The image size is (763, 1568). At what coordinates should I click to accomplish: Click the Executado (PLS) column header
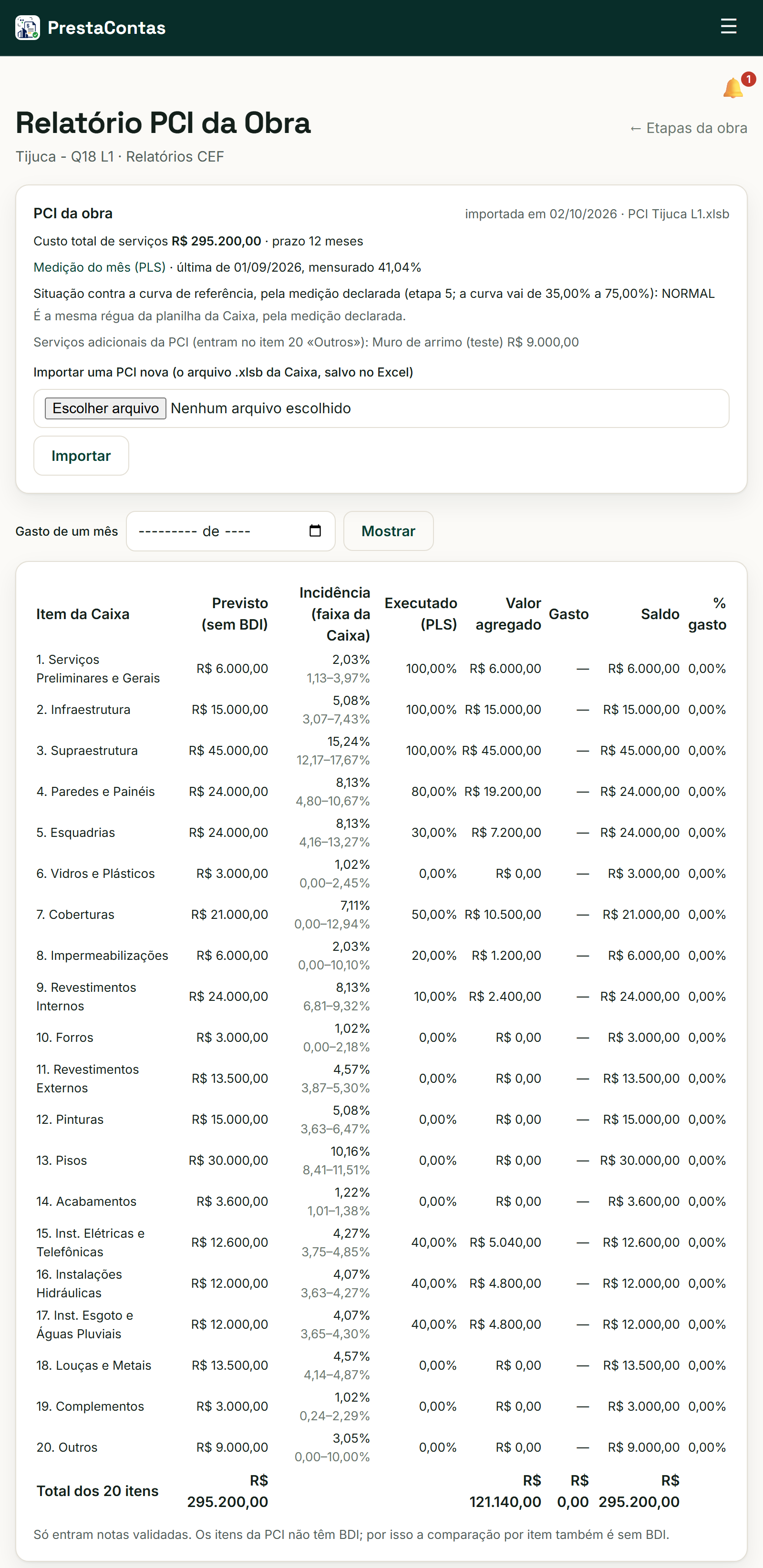coord(421,613)
